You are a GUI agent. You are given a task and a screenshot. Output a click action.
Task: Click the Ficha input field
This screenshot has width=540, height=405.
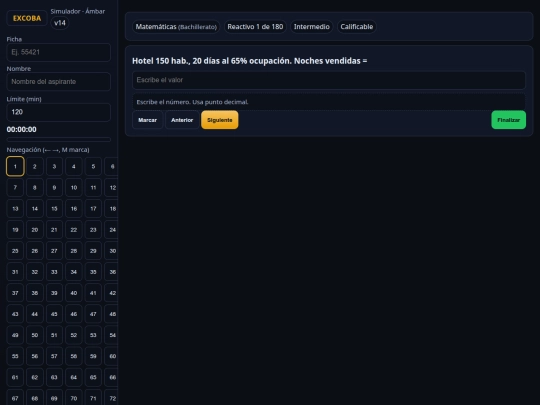pyautogui.click(x=59, y=52)
